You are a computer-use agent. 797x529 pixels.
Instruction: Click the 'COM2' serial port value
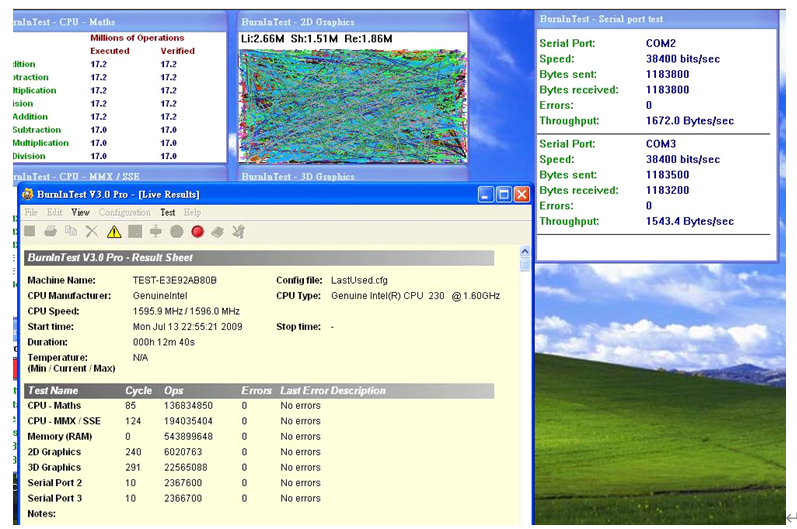coord(661,43)
